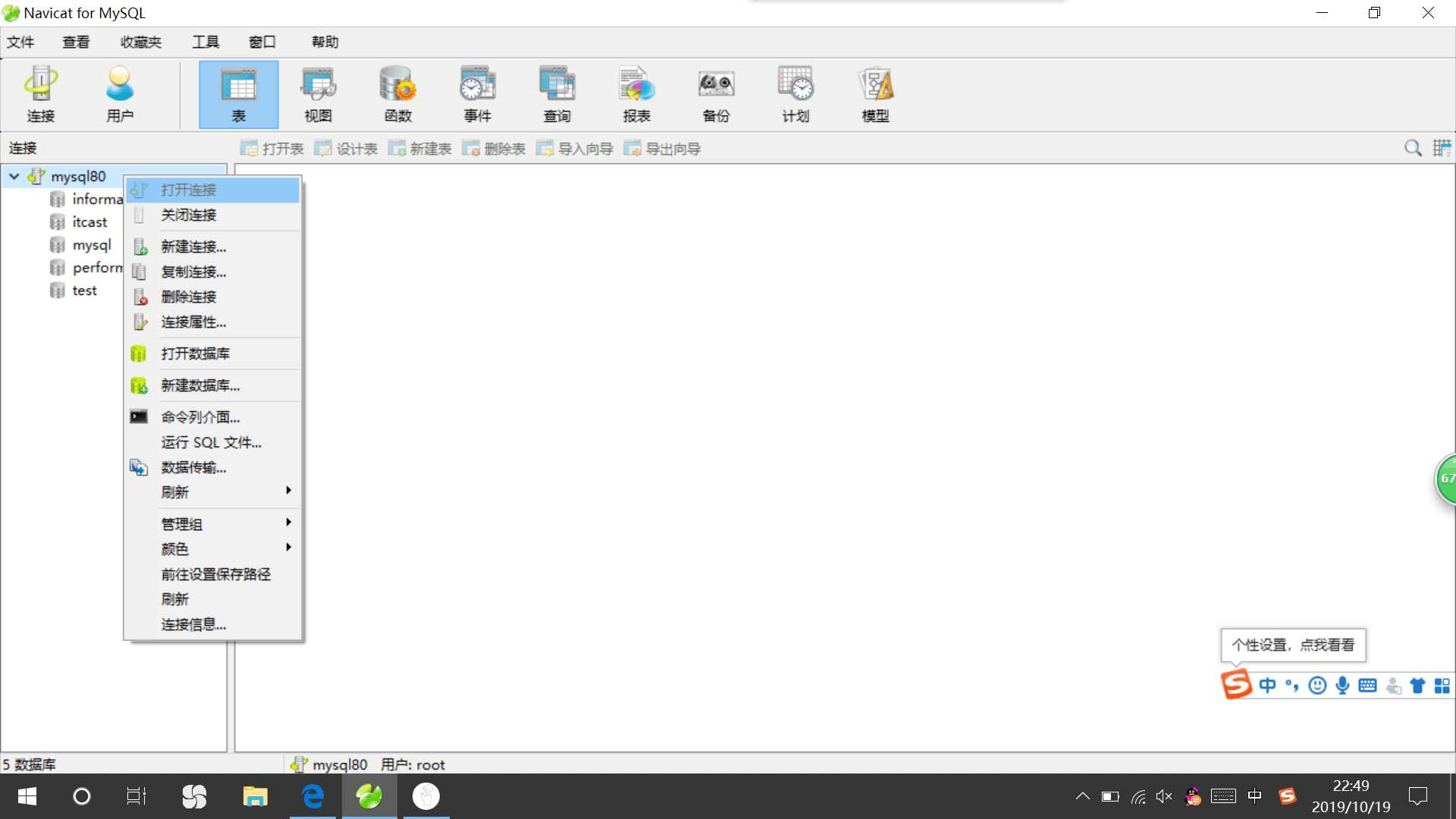The image size is (1456, 819).
Task: Open the 用户 (User) toolbar icon
Action: [x=120, y=94]
